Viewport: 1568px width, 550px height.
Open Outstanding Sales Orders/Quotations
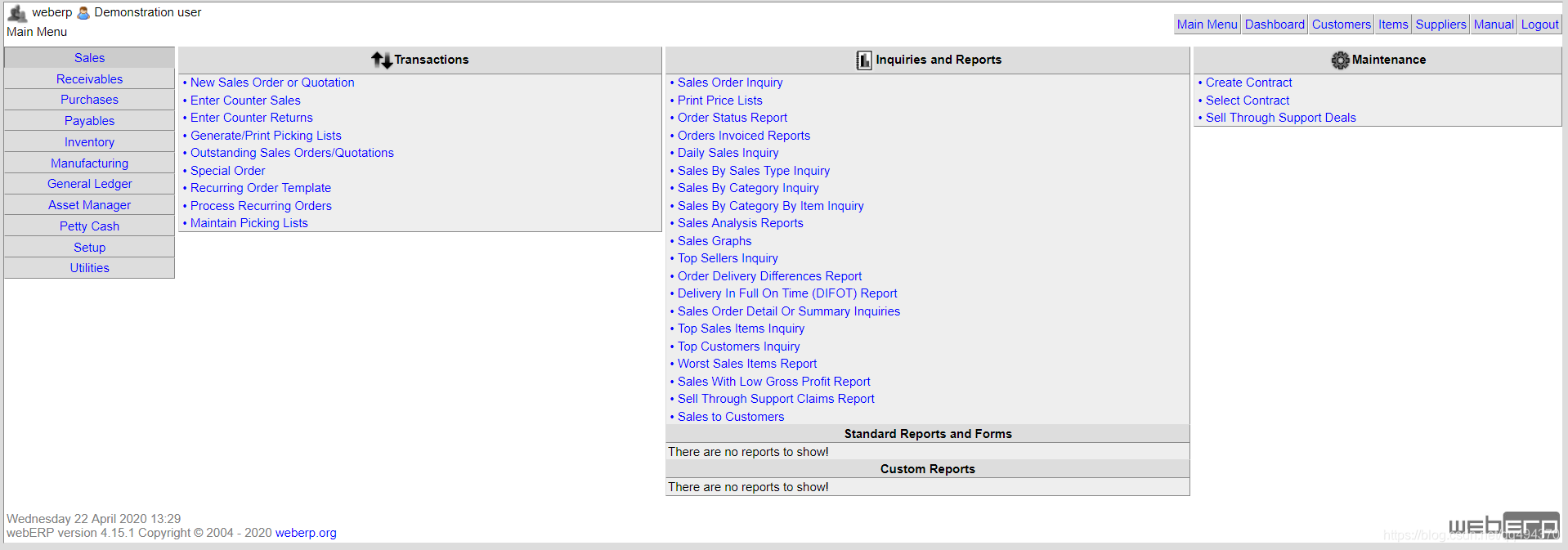(x=292, y=153)
